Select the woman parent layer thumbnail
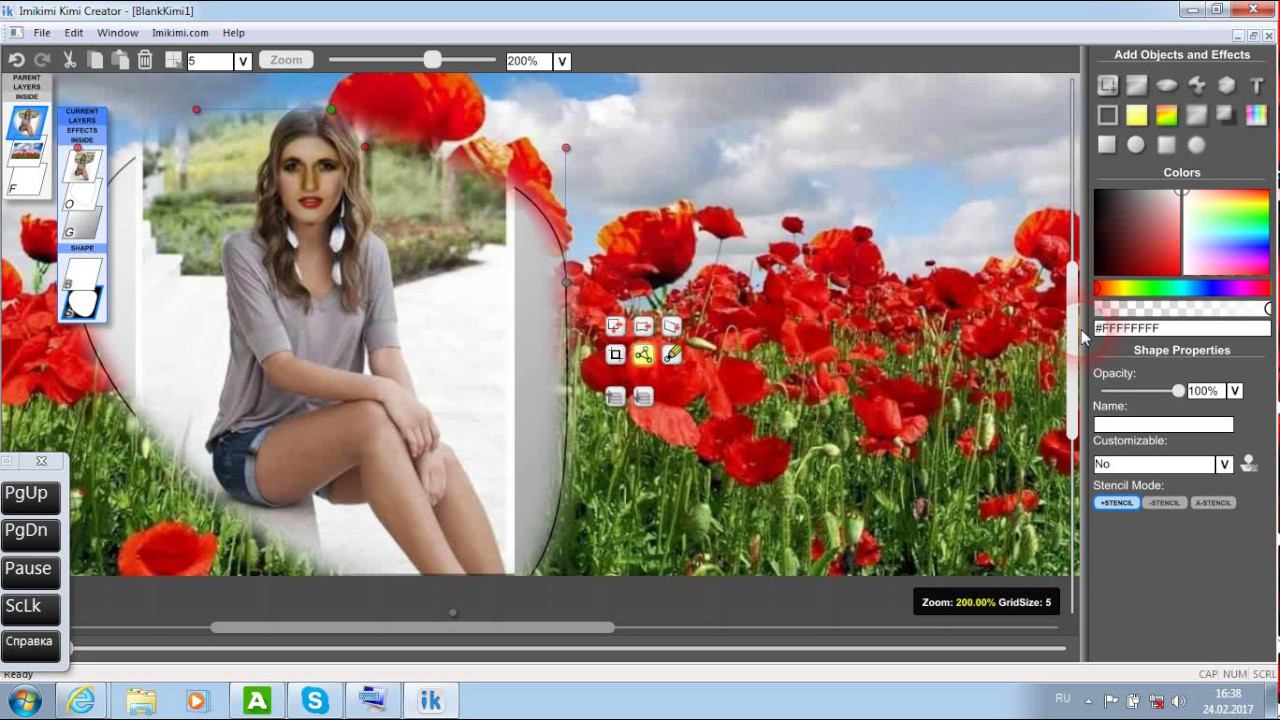Viewport: 1280px width, 720px height. click(x=27, y=121)
